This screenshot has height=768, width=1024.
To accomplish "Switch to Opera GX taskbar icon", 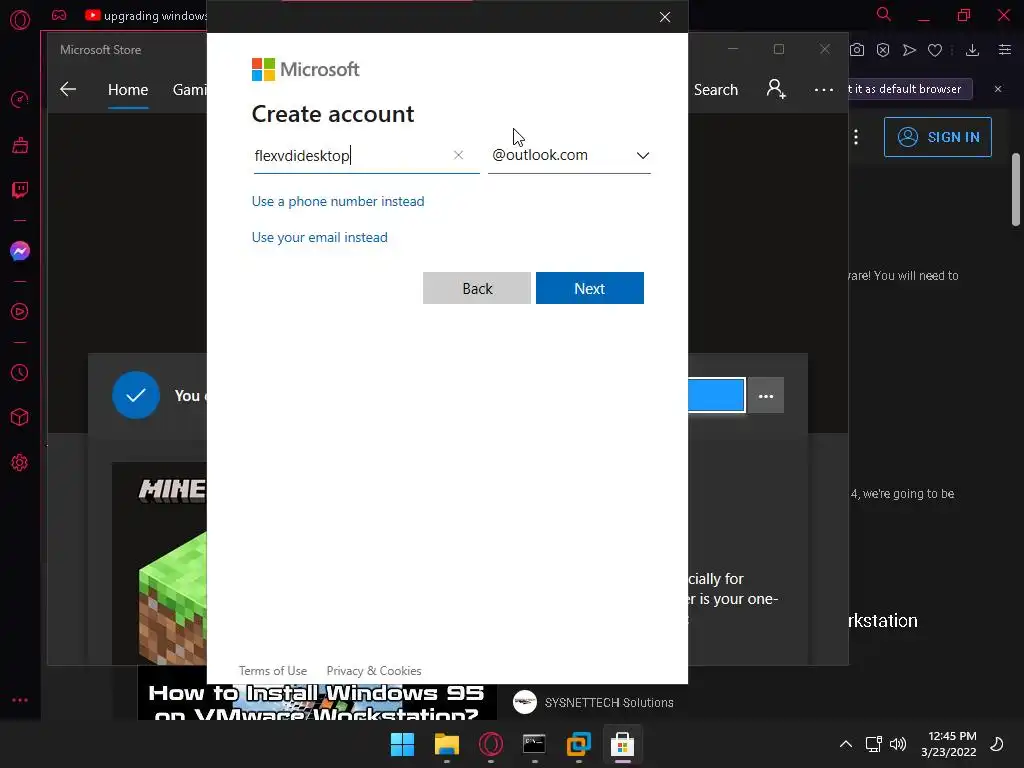I will coord(490,744).
